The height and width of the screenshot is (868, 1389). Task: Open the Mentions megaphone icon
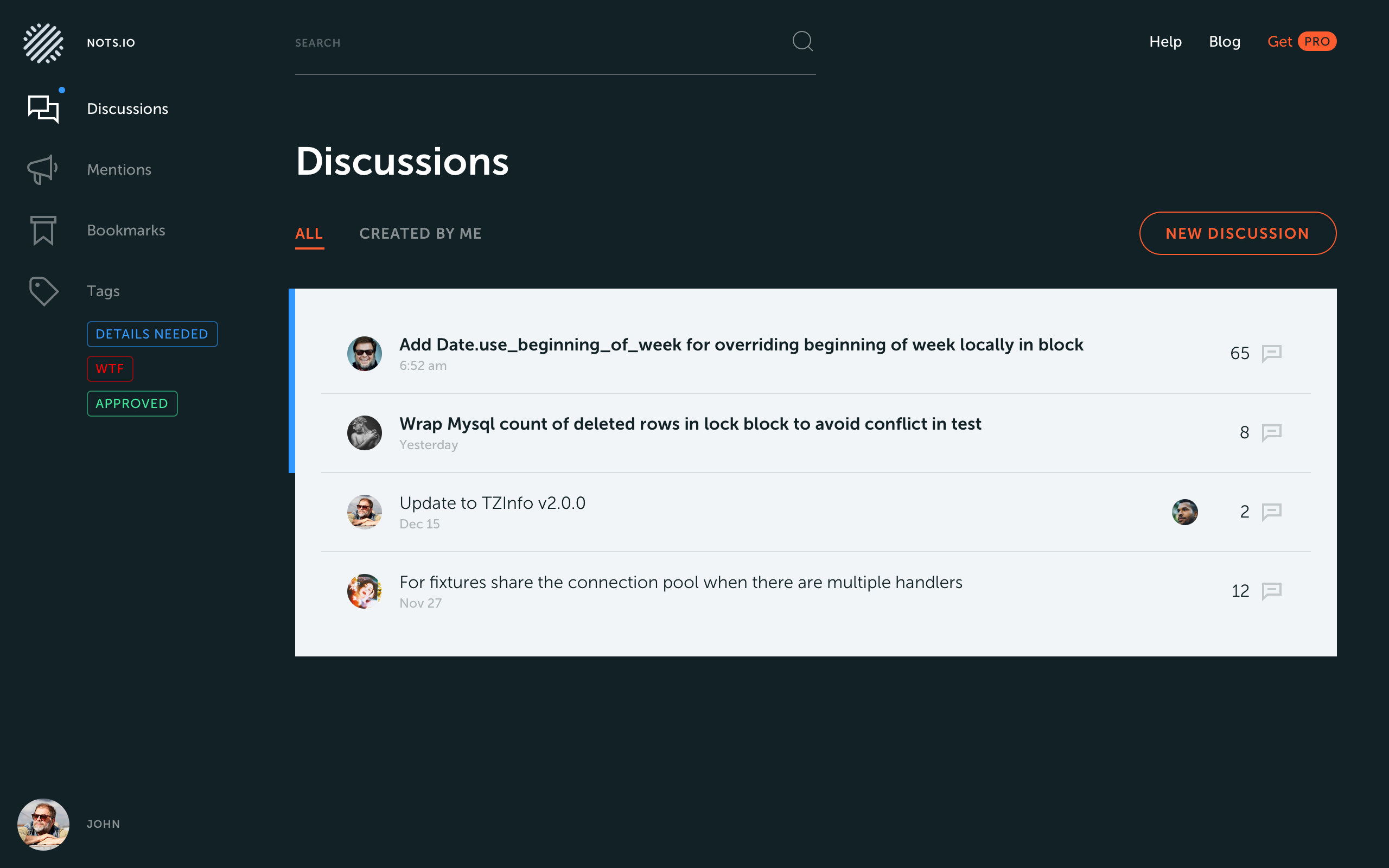coord(42,169)
